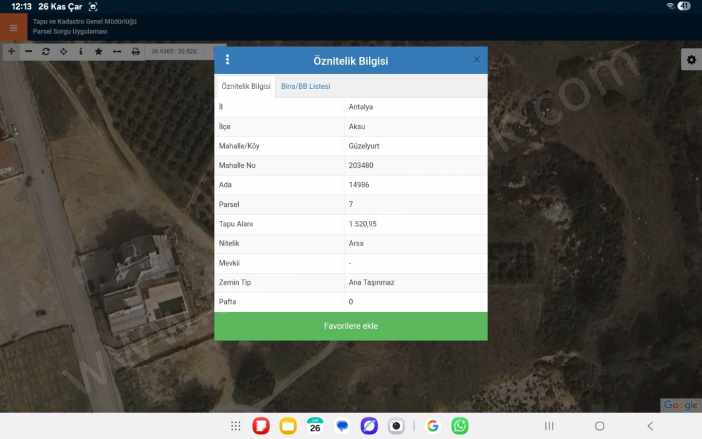Screen dimensions: 702x439
Task: Open the camera app in taskbar
Action: [x=396, y=426]
